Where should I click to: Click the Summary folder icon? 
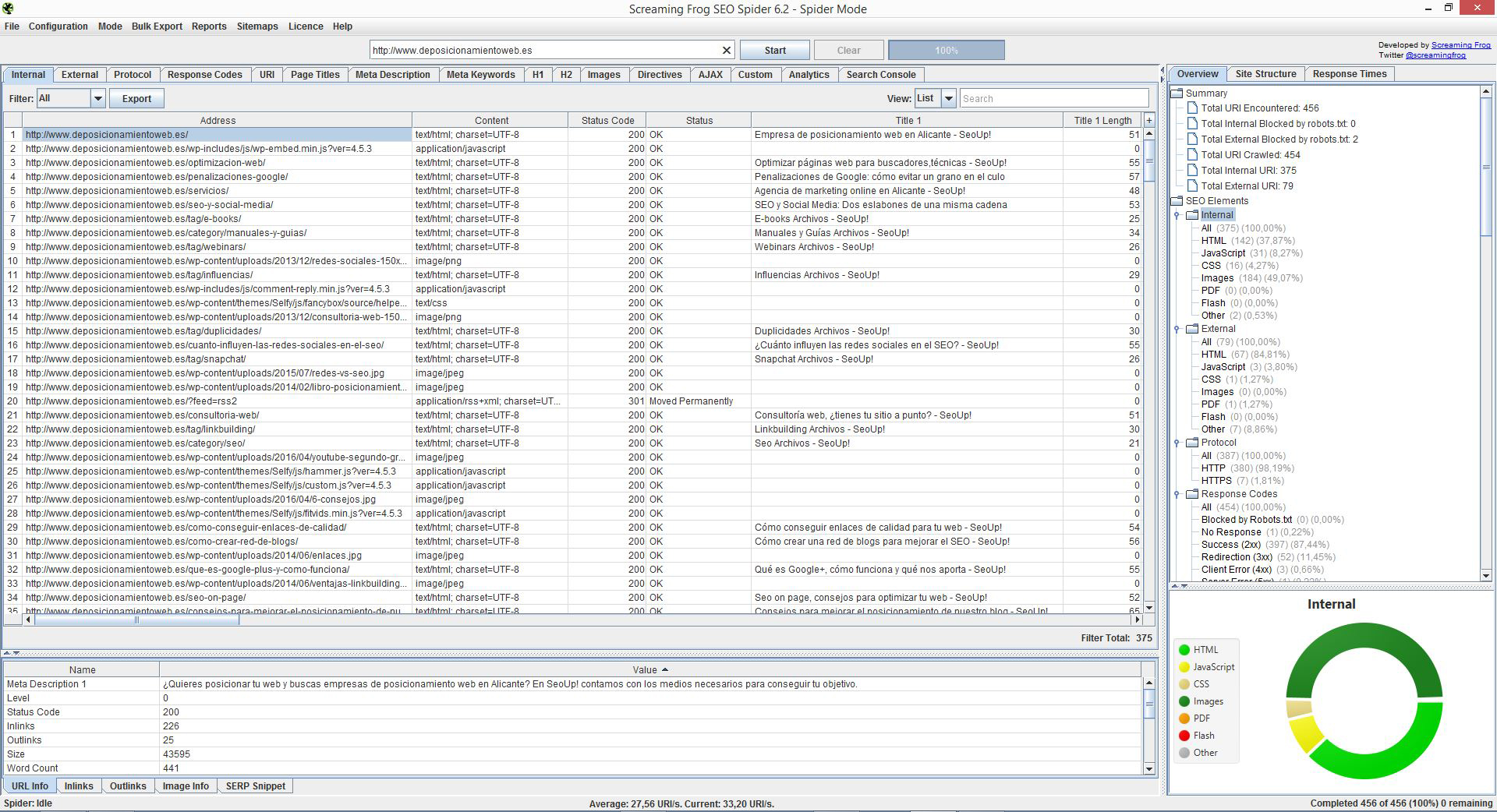[x=1177, y=94]
